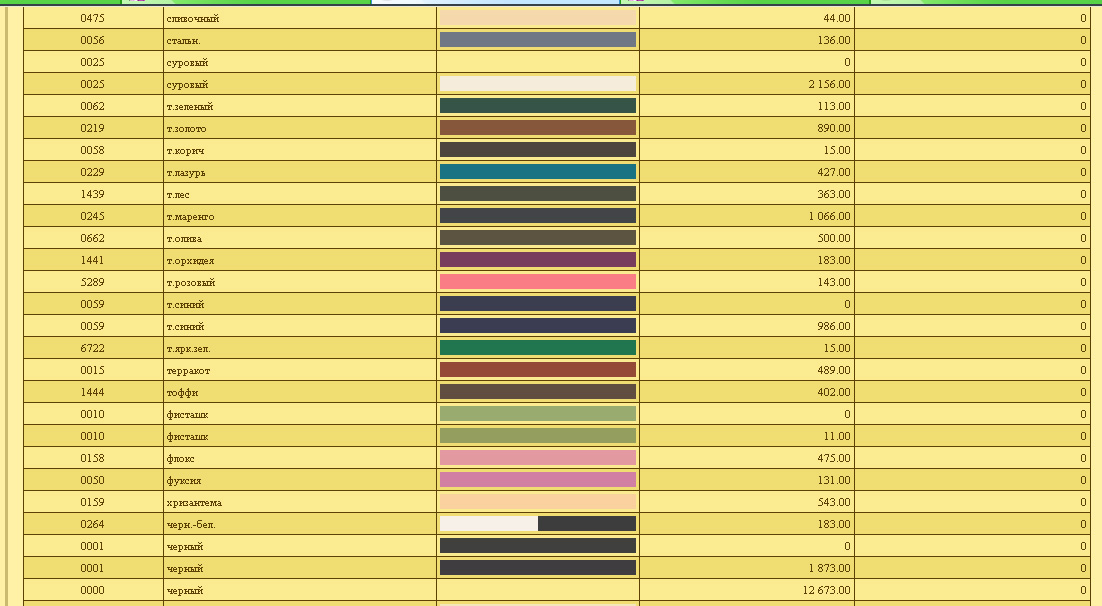Click code cell 6722
Screen dimensions: 1102x606
(x=92, y=348)
